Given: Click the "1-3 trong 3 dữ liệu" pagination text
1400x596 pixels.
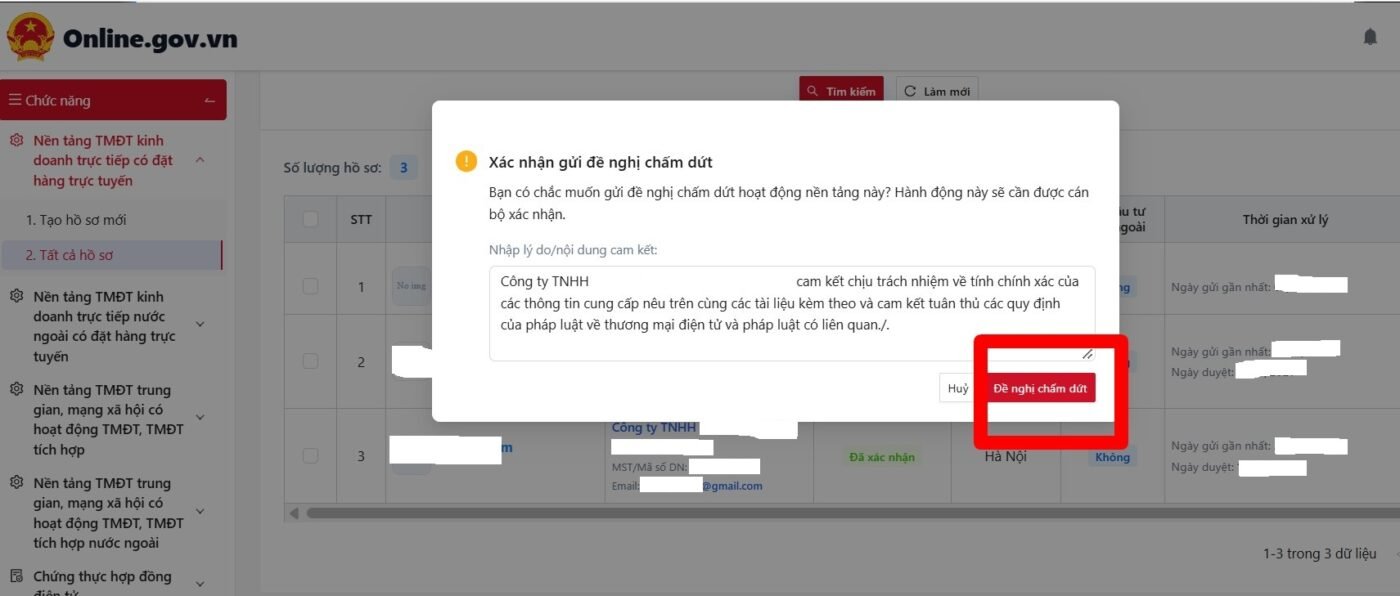Looking at the screenshot, I should point(1319,553).
